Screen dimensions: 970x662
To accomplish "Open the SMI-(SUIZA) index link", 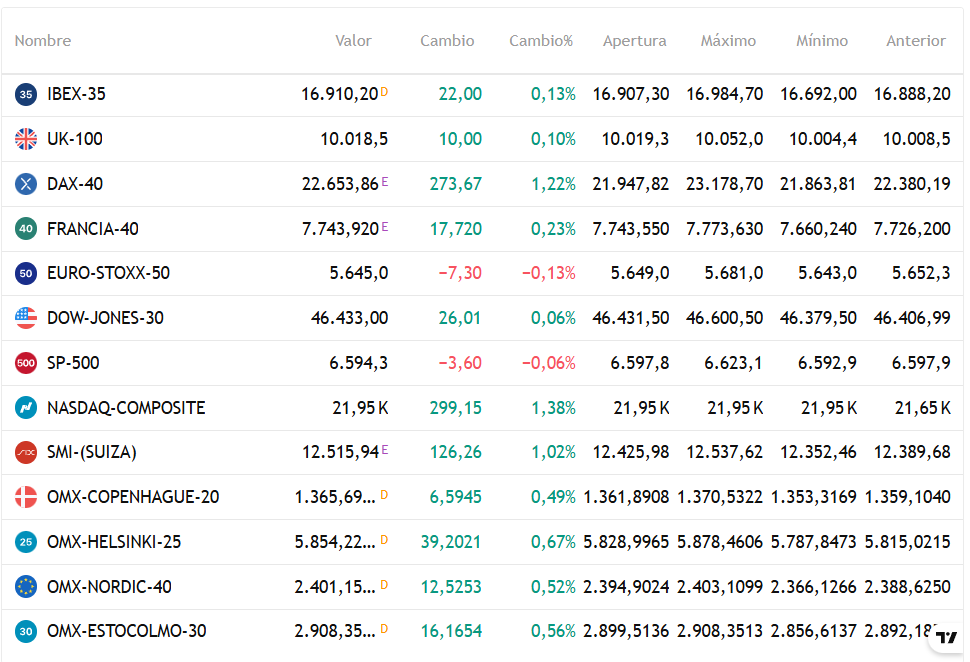I will (91, 452).
